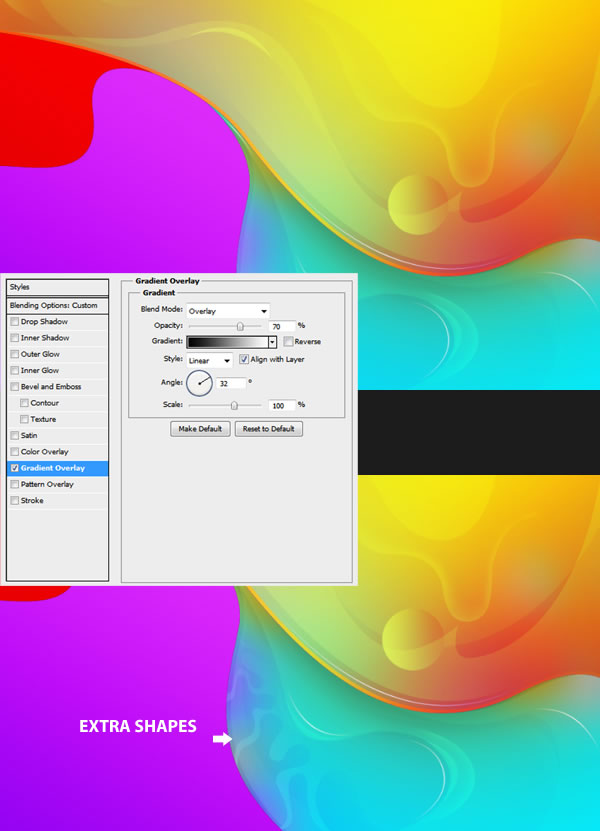Enable the Pattern Overlay checkbox
The width and height of the screenshot is (600, 831).
tap(15, 484)
